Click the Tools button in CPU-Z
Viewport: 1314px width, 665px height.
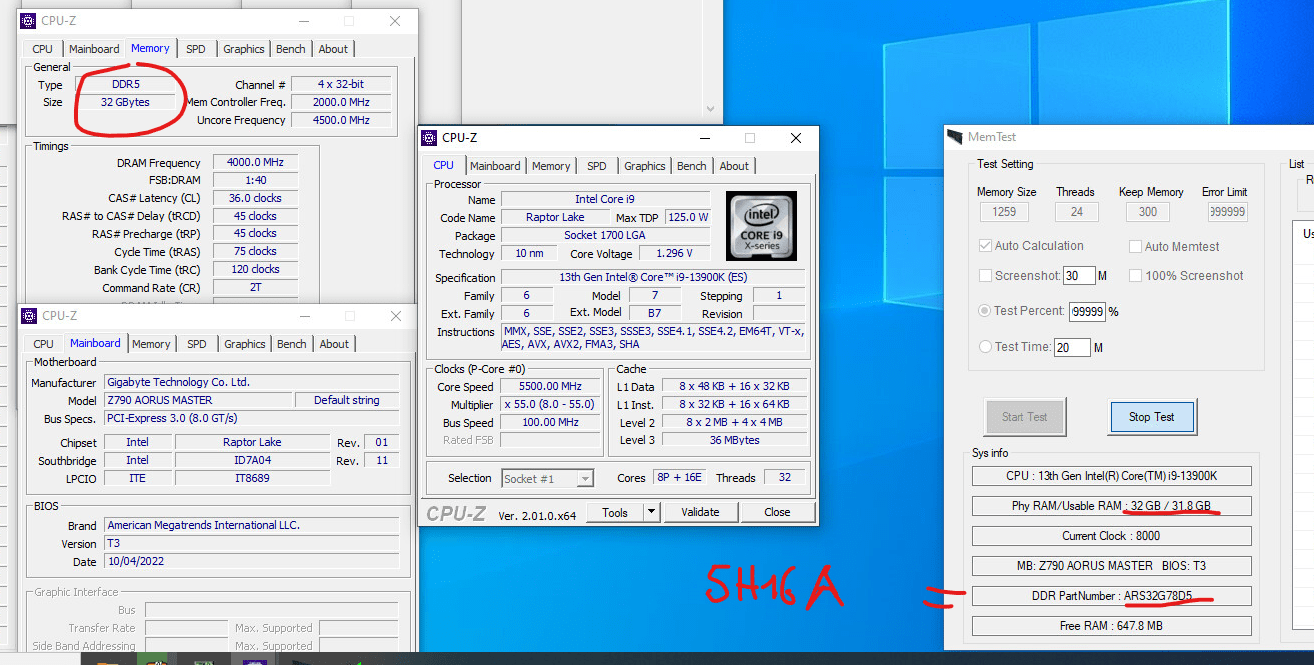pos(615,512)
